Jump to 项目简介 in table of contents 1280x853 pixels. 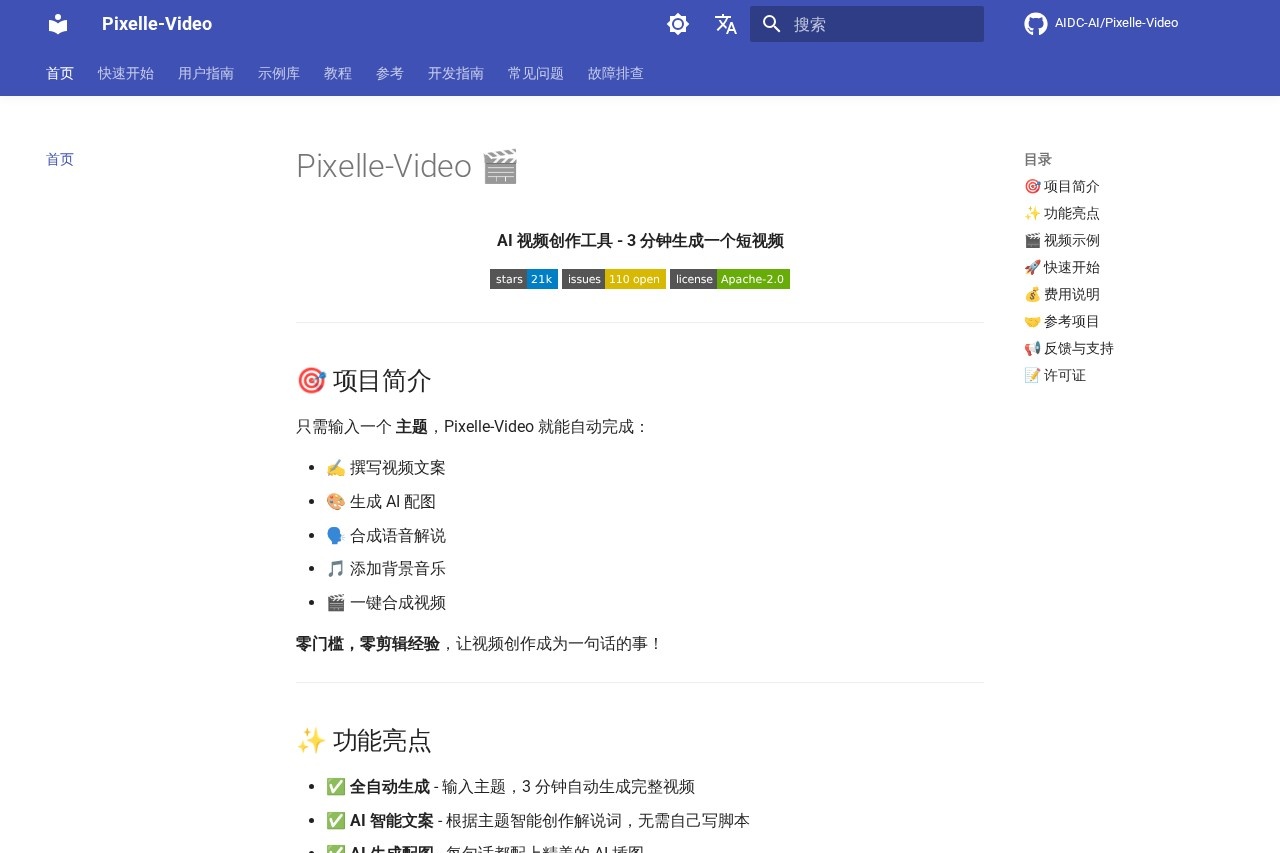click(x=1062, y=186)
